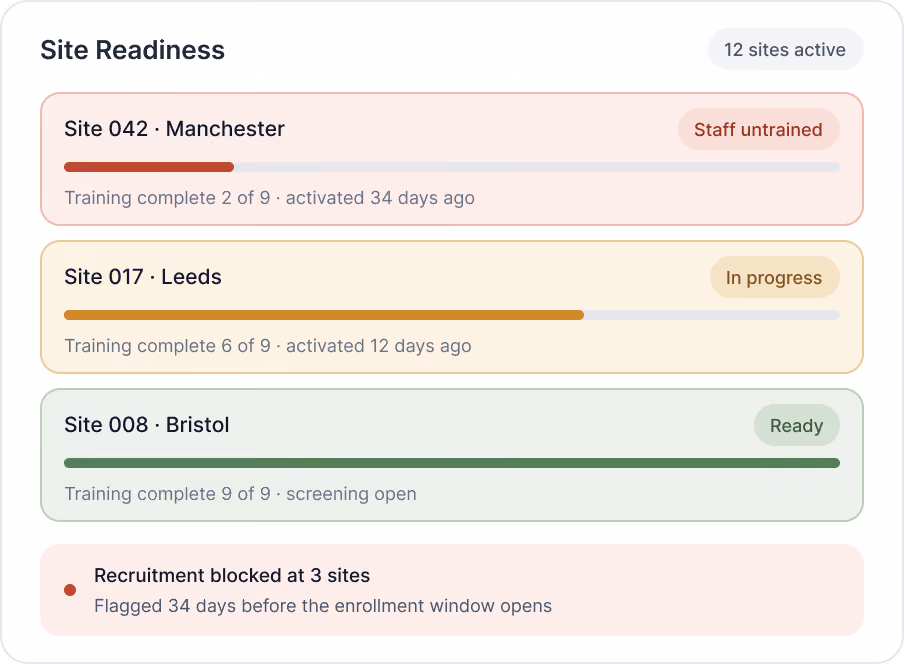The width and height of the screenshot is (904, 664).
Task: Click the green Bristol training progress bar
Action: [x=452, y=463]
